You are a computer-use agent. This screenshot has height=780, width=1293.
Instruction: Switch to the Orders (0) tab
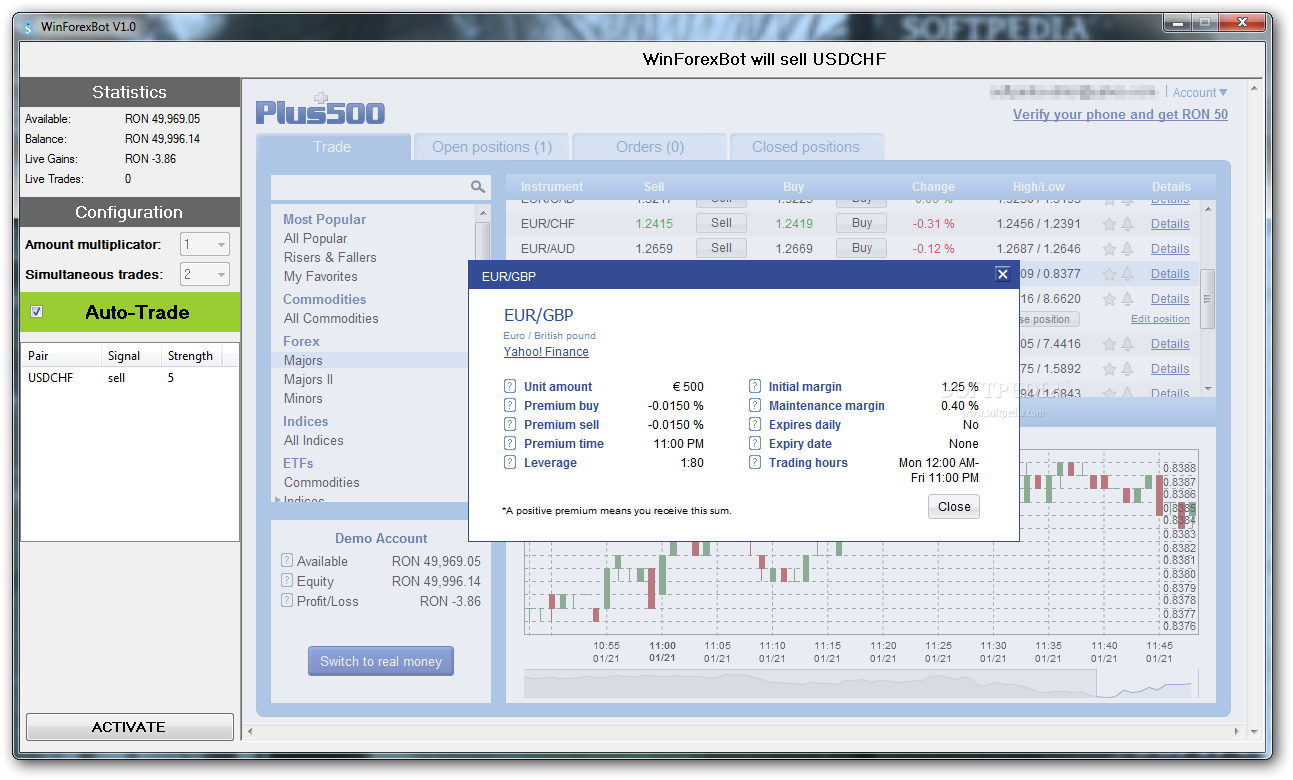click(x=650, y=147)
